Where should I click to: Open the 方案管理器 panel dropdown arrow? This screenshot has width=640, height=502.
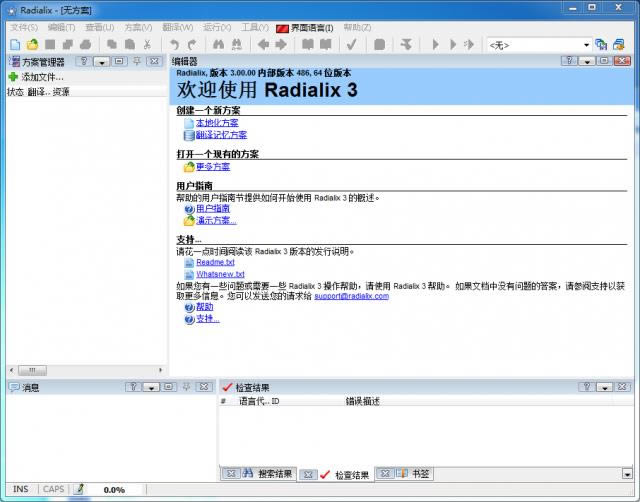pos(101,61)
